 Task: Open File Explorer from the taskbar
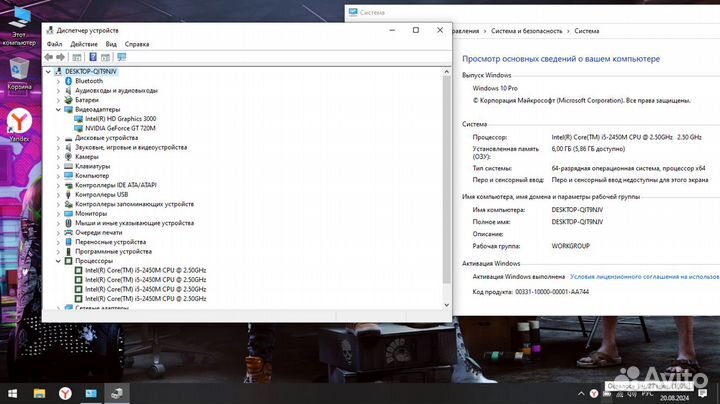39,393
